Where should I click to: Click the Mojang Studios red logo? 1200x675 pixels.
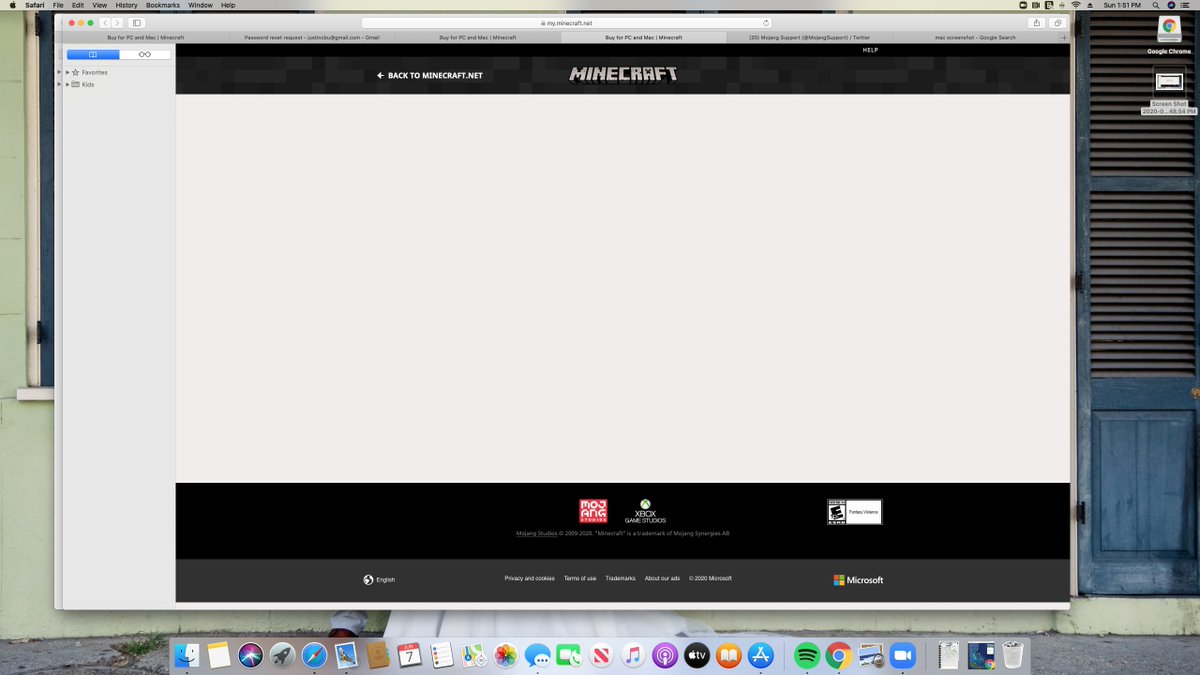click(593, 511)
